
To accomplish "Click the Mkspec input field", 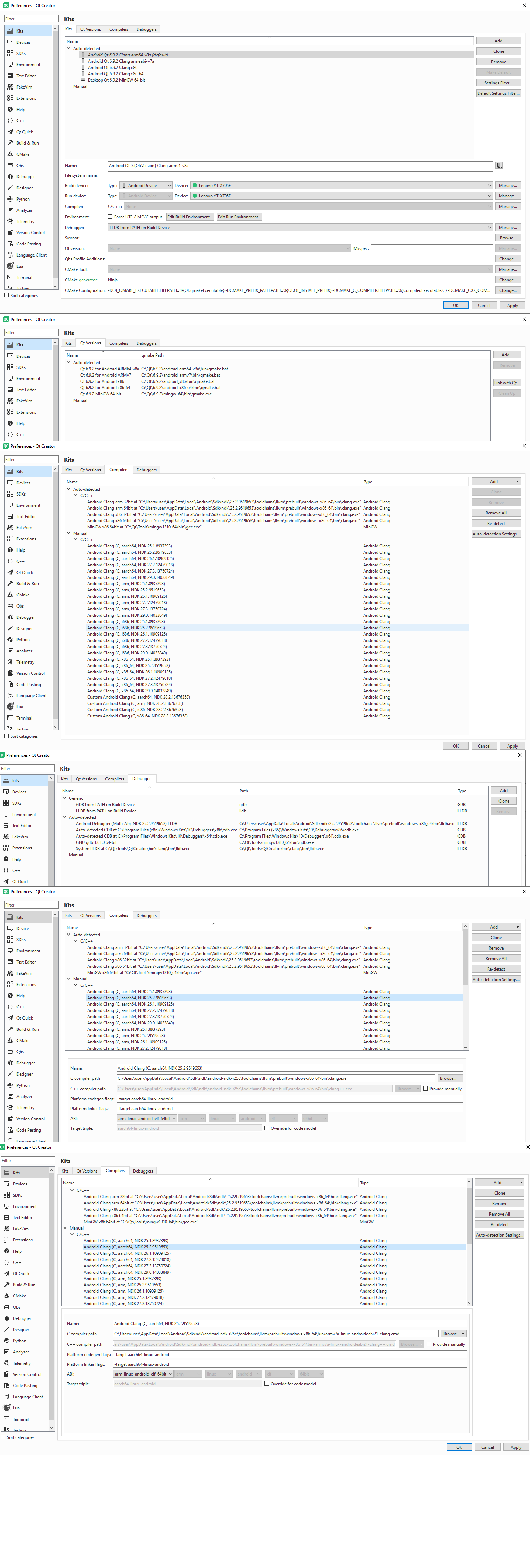I will [x=432, y=248].
